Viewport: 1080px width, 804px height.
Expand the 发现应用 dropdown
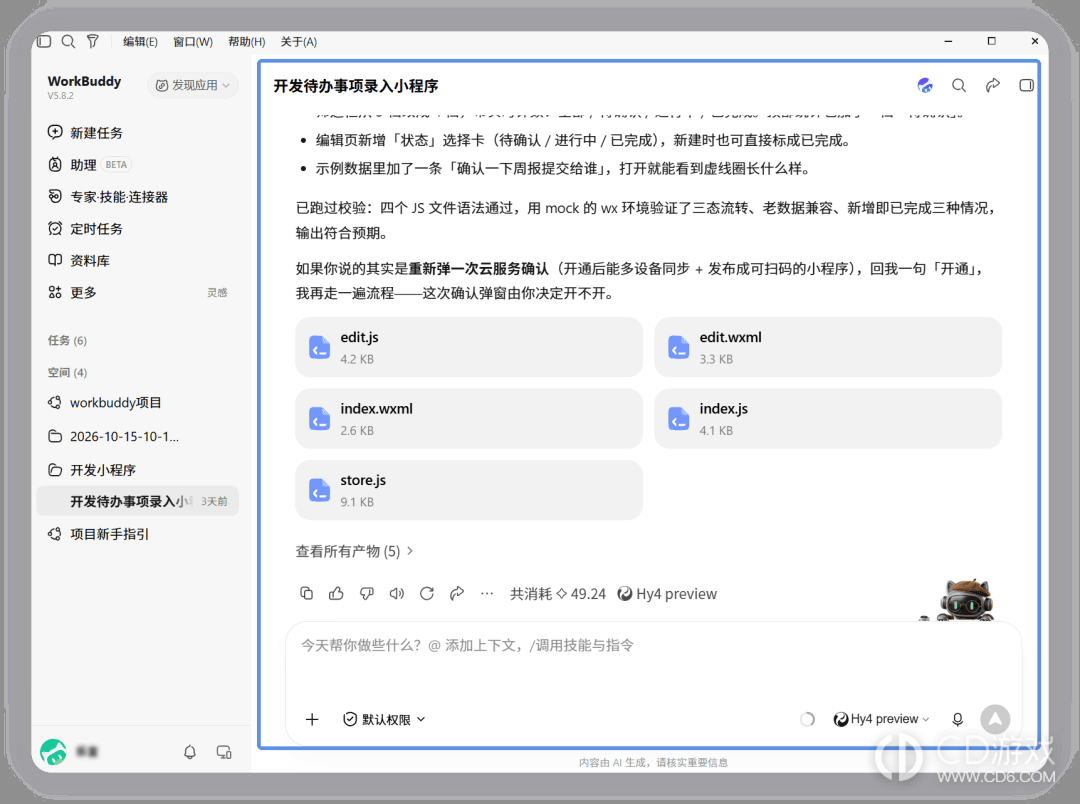(193, 85)
